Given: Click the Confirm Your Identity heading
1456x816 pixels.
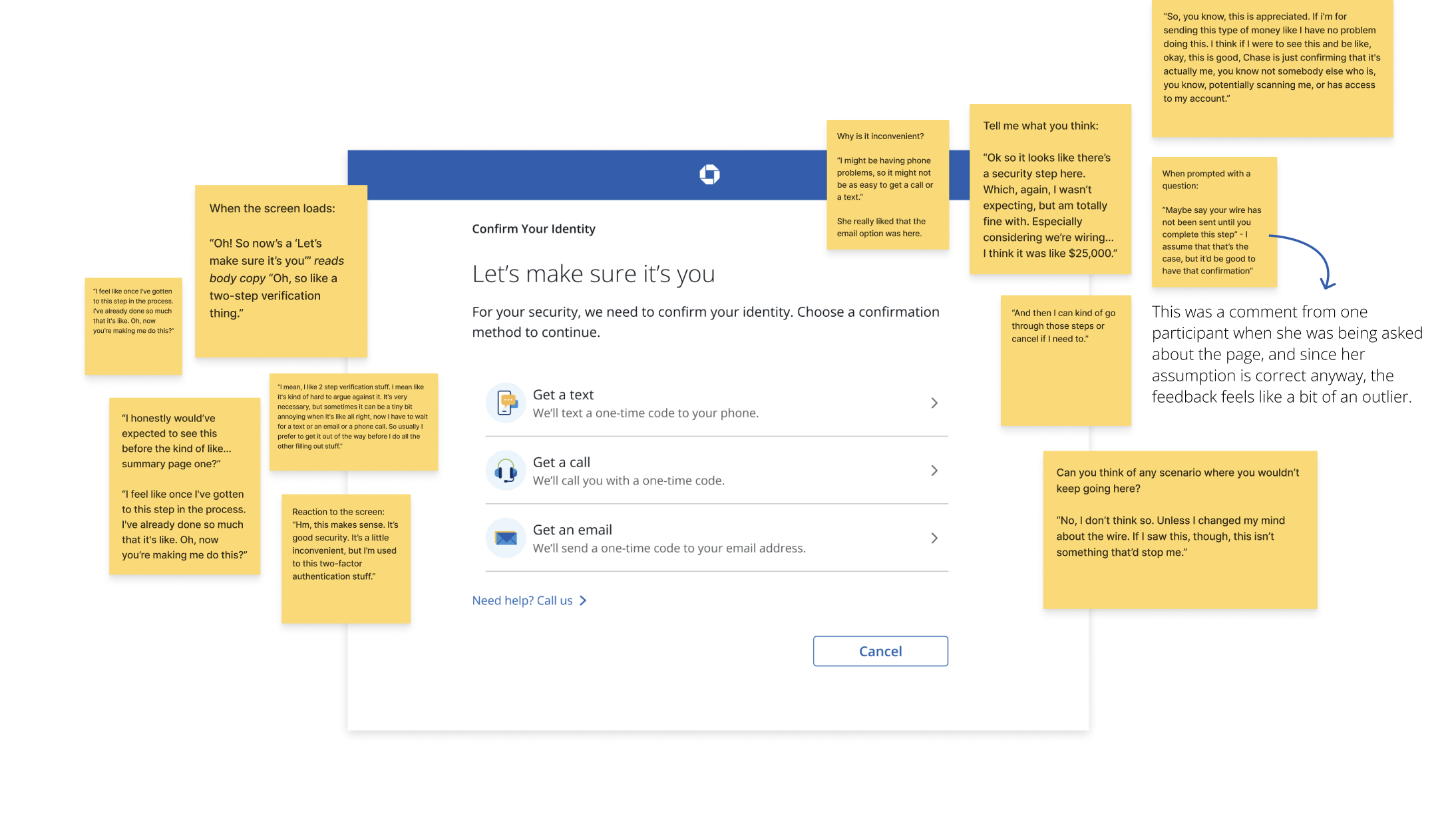Looking at the screenshot, I should pos(534,229).
